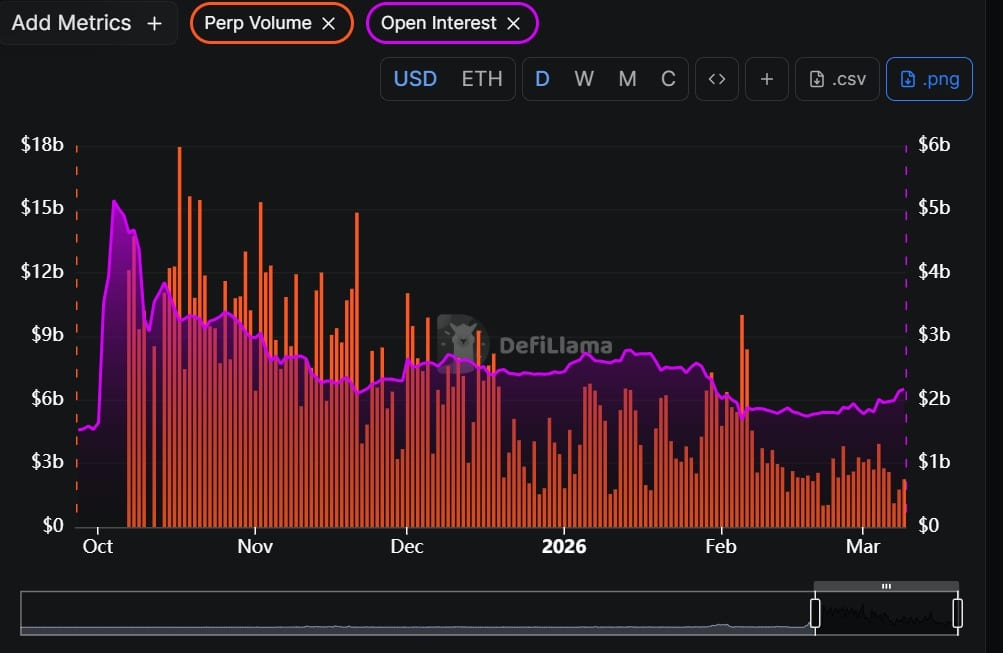
Task: Click the left handle of the range slider
Action: pyautogui.click(x=815, y=610)
